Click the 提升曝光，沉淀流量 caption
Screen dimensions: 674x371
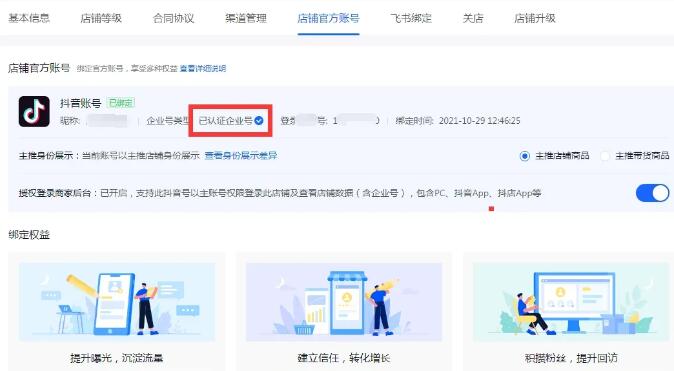(x=117, y=358)
